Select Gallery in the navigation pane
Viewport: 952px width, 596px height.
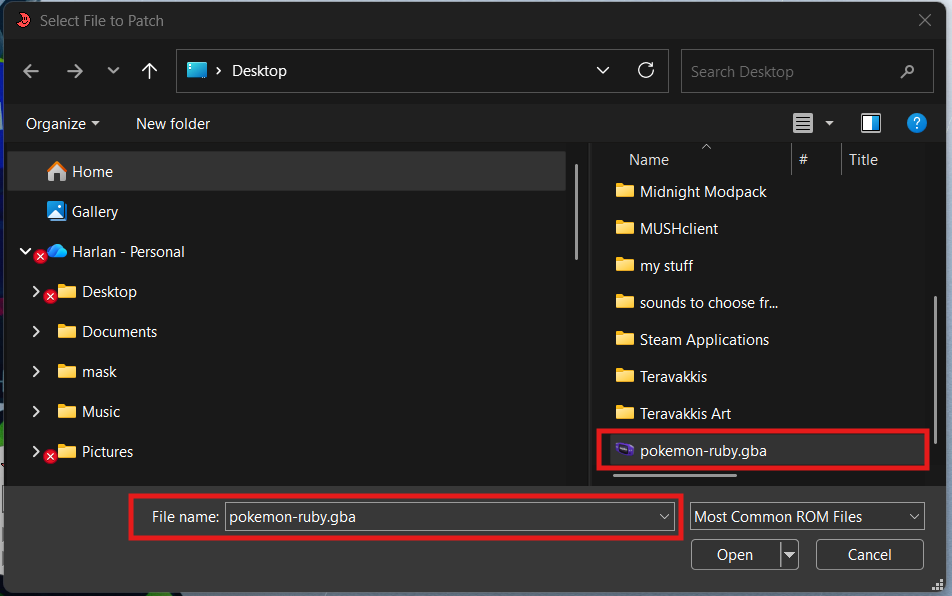pyautogui.click(x=95, y=212)
